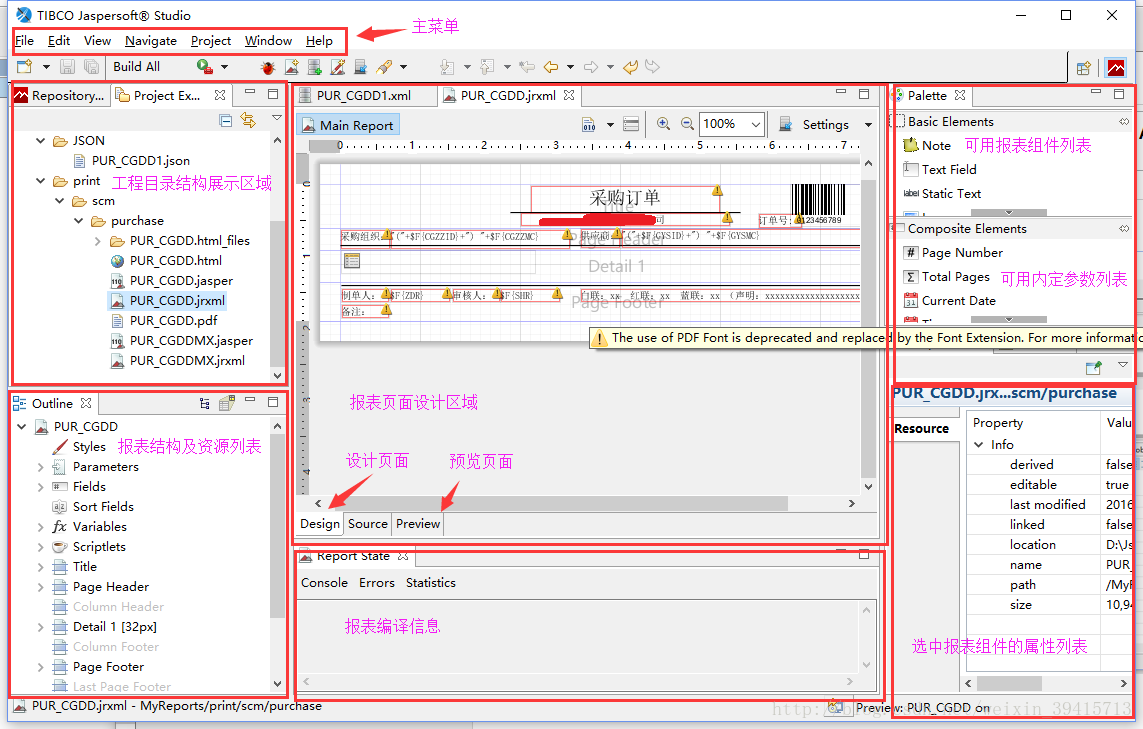The height and width of the screenshot is (729, 1143).
Task: Click the warning icon next to 采购订单
Action: tap(717, 191)
